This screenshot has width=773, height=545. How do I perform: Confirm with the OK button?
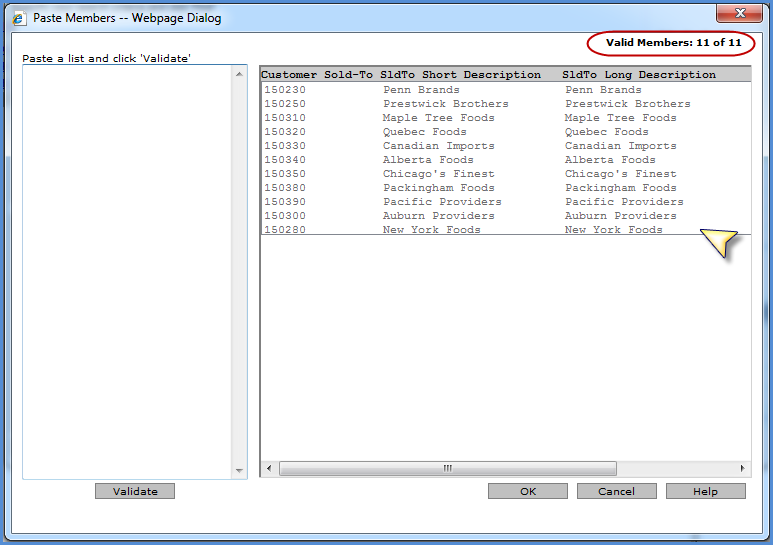(x=527, y=491)
